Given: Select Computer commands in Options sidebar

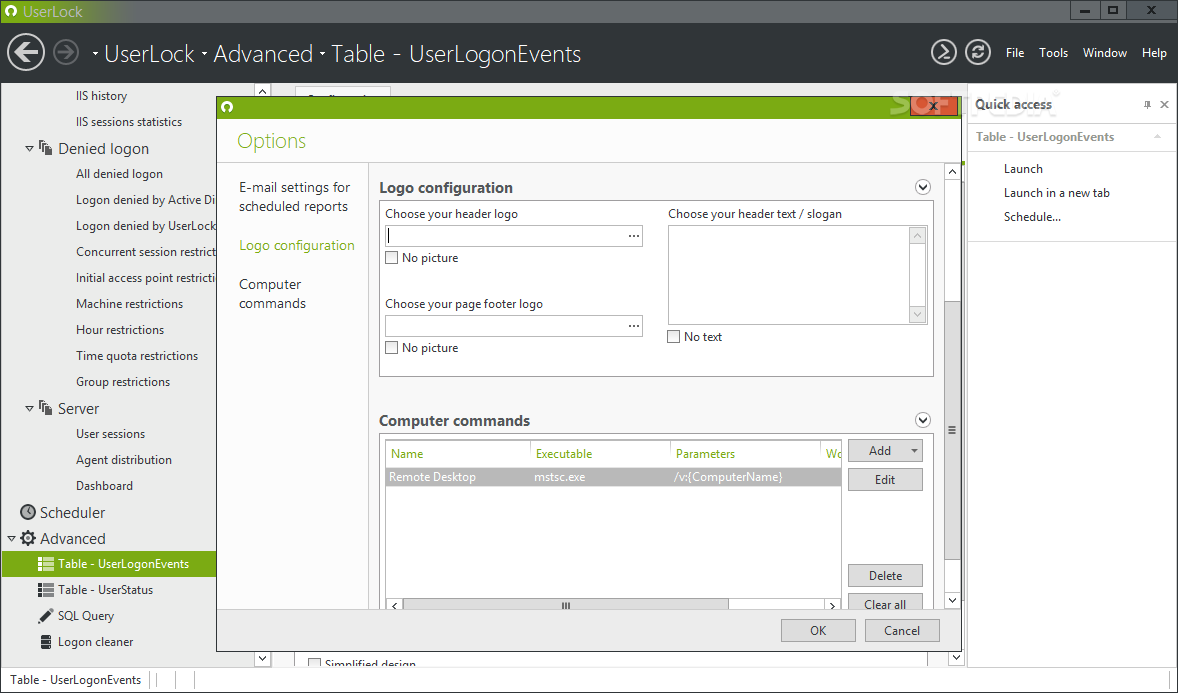Looking at the screenshot, I should point(272,294).
